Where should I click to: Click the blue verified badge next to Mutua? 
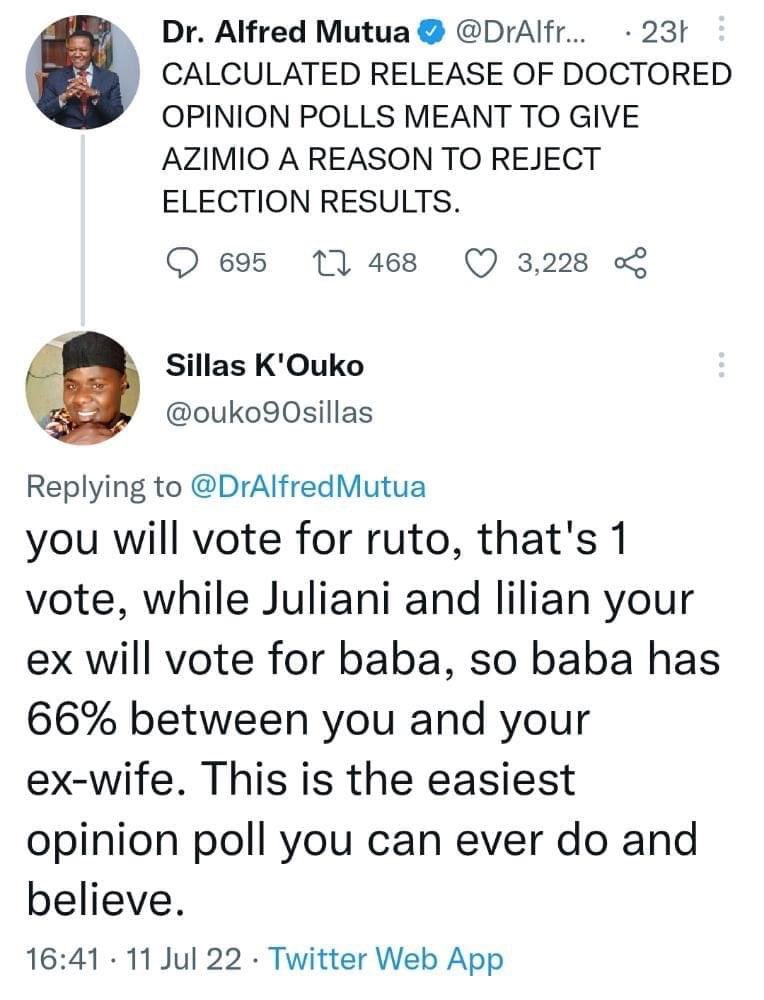(431, 32)
